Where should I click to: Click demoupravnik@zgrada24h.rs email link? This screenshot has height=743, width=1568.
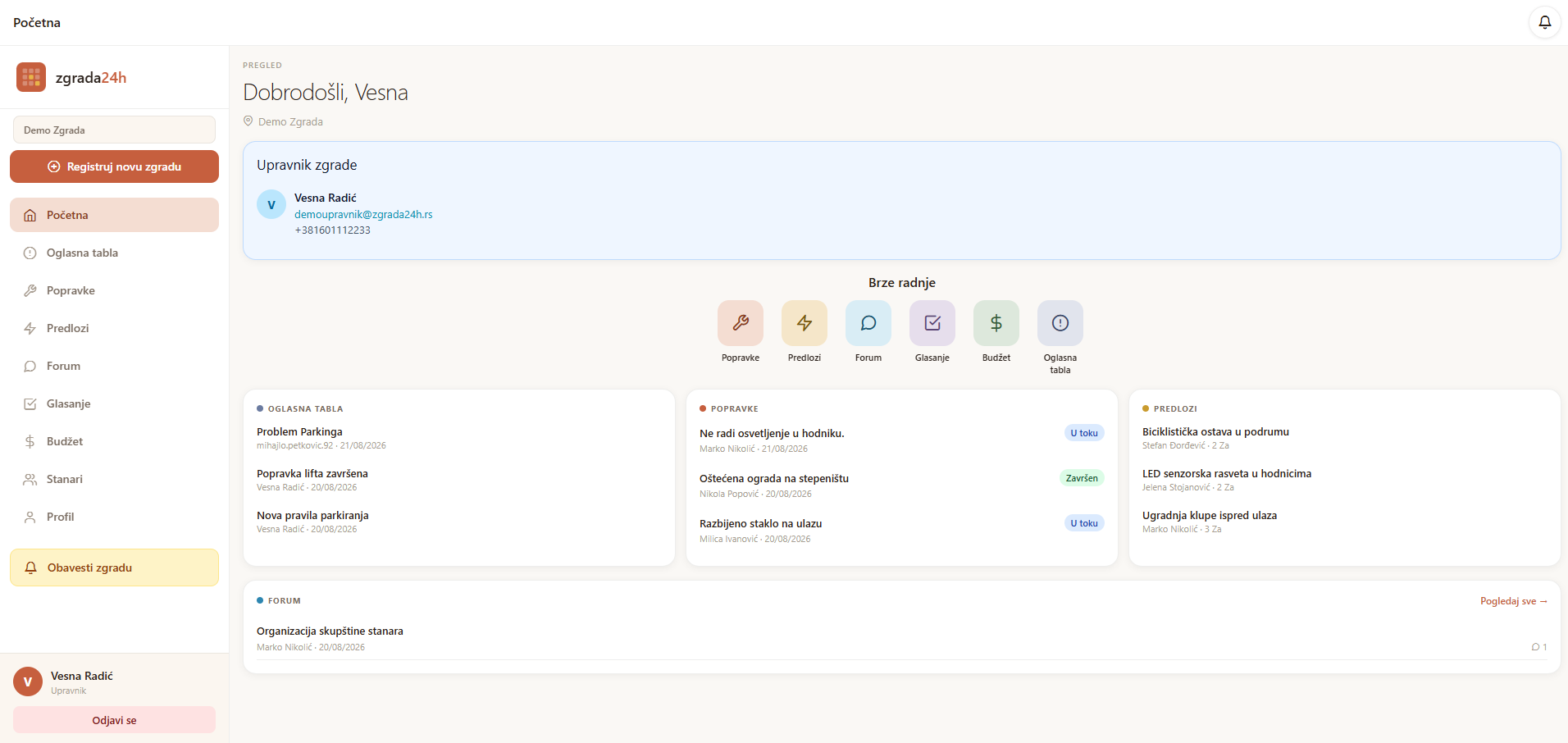pyautogui.click(x=363, y=214)
